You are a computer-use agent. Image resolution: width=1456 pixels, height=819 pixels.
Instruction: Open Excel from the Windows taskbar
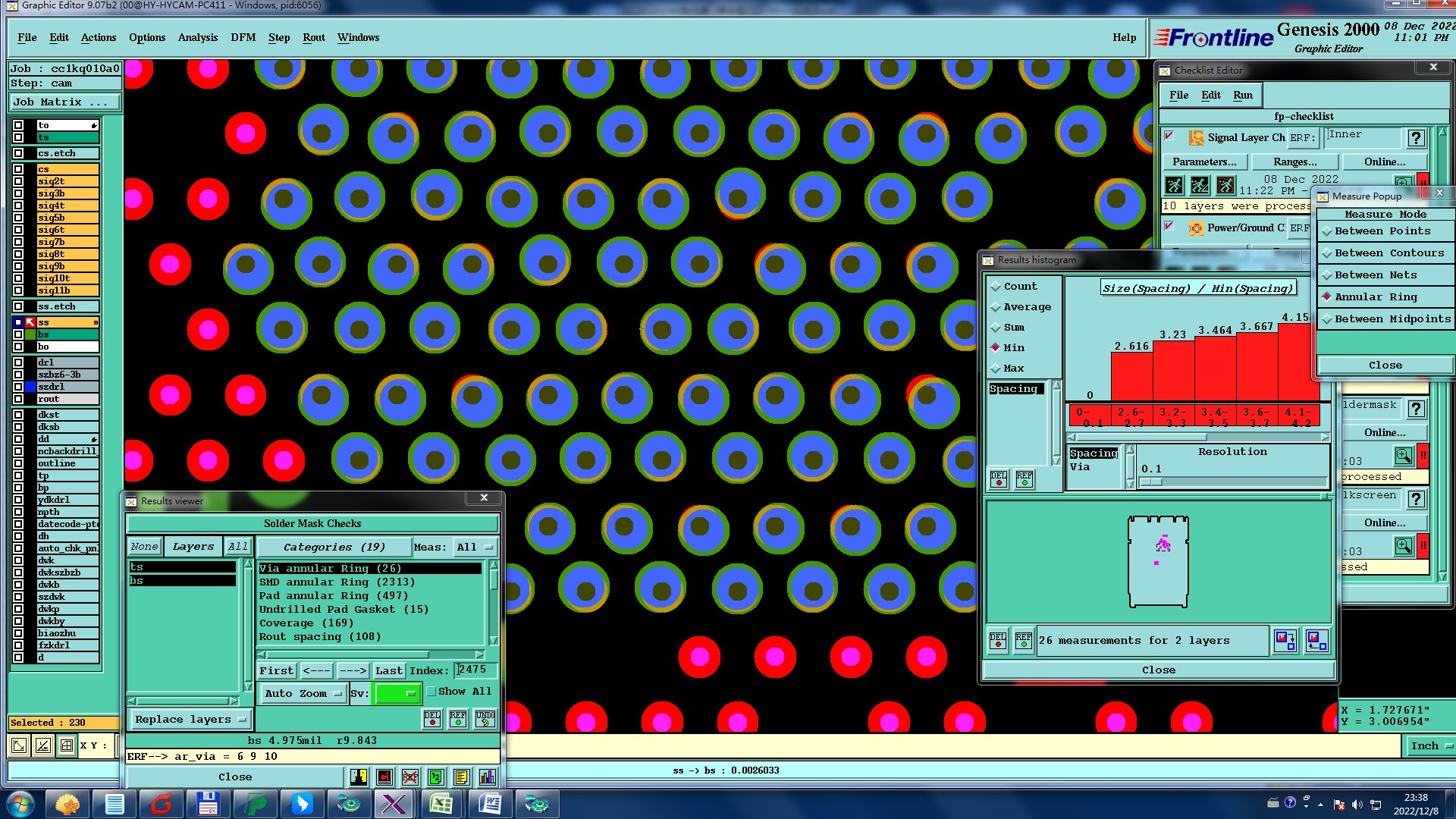pos(441,804)
